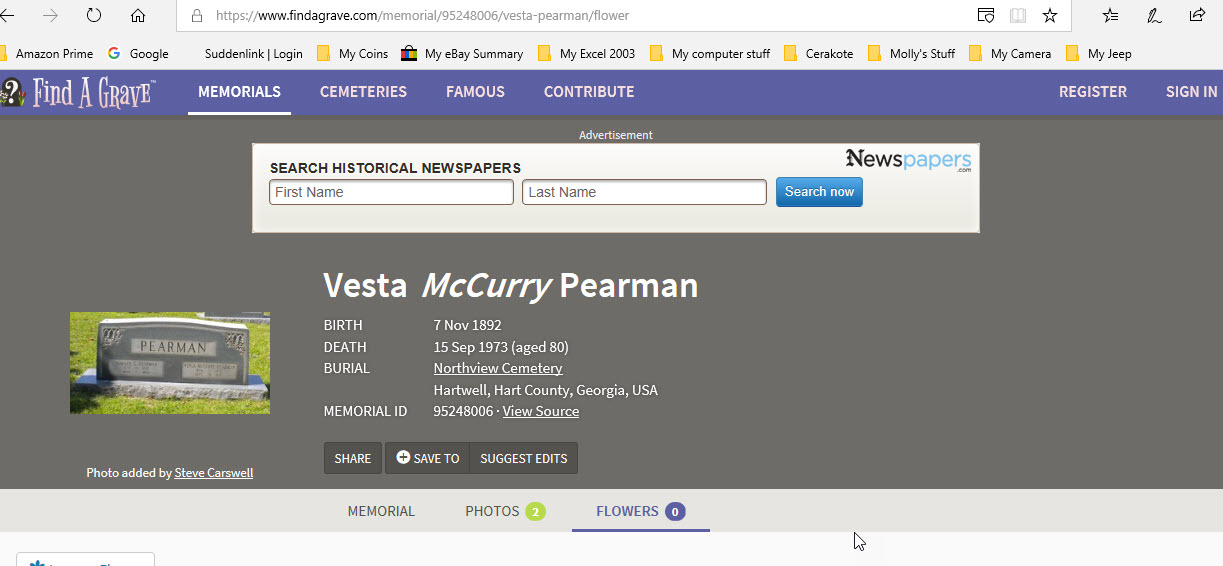The height and width of the screenshot is (566, 1223).
Task: Open the Google bookmark
Action: (139, 54)
